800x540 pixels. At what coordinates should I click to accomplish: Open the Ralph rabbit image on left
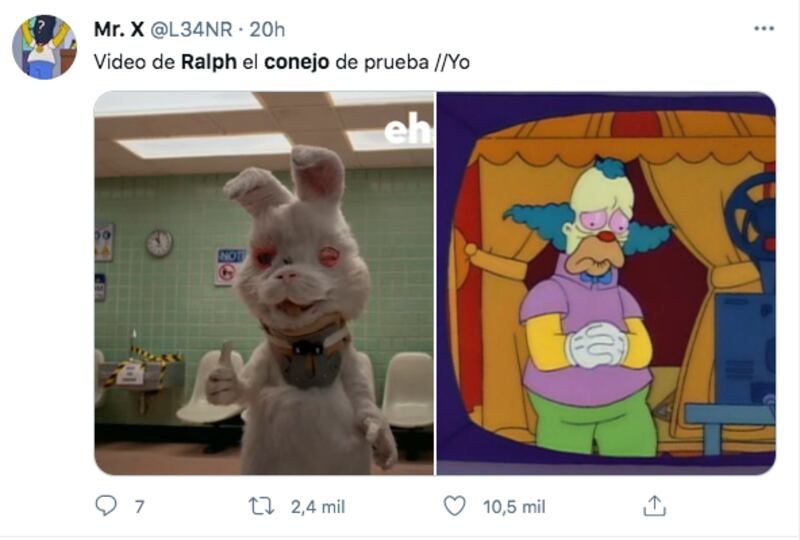pos(264,283)
